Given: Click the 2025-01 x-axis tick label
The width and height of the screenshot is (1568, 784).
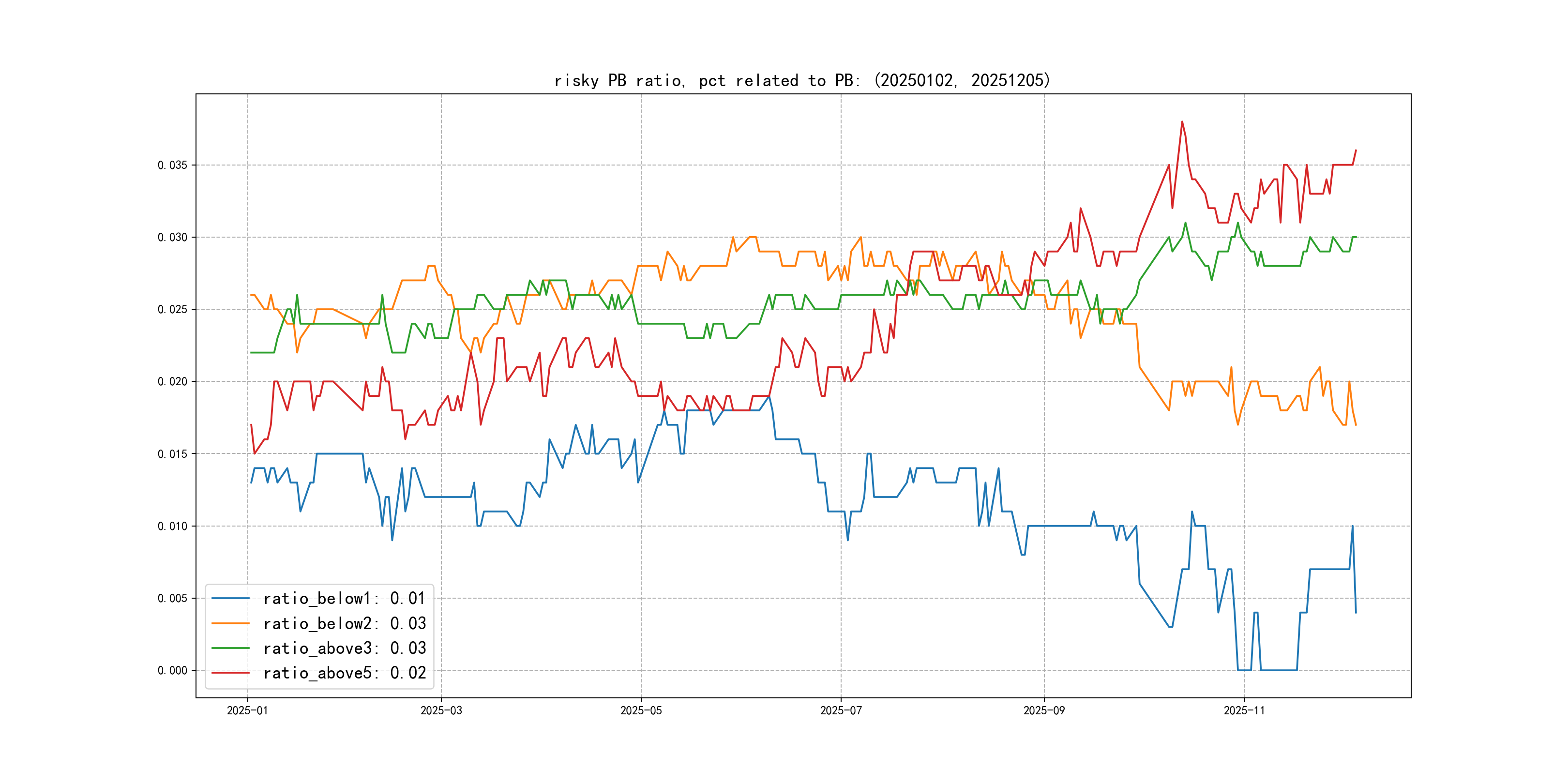Looking at the screenshot, I should pyautogui.click(x=247, y=710).
